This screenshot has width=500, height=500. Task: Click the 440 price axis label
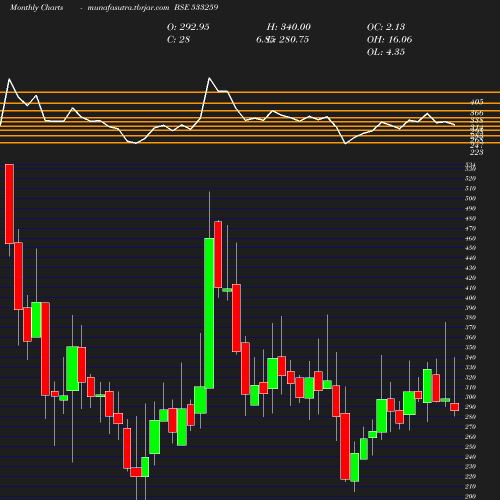click(x=470, y=258)
